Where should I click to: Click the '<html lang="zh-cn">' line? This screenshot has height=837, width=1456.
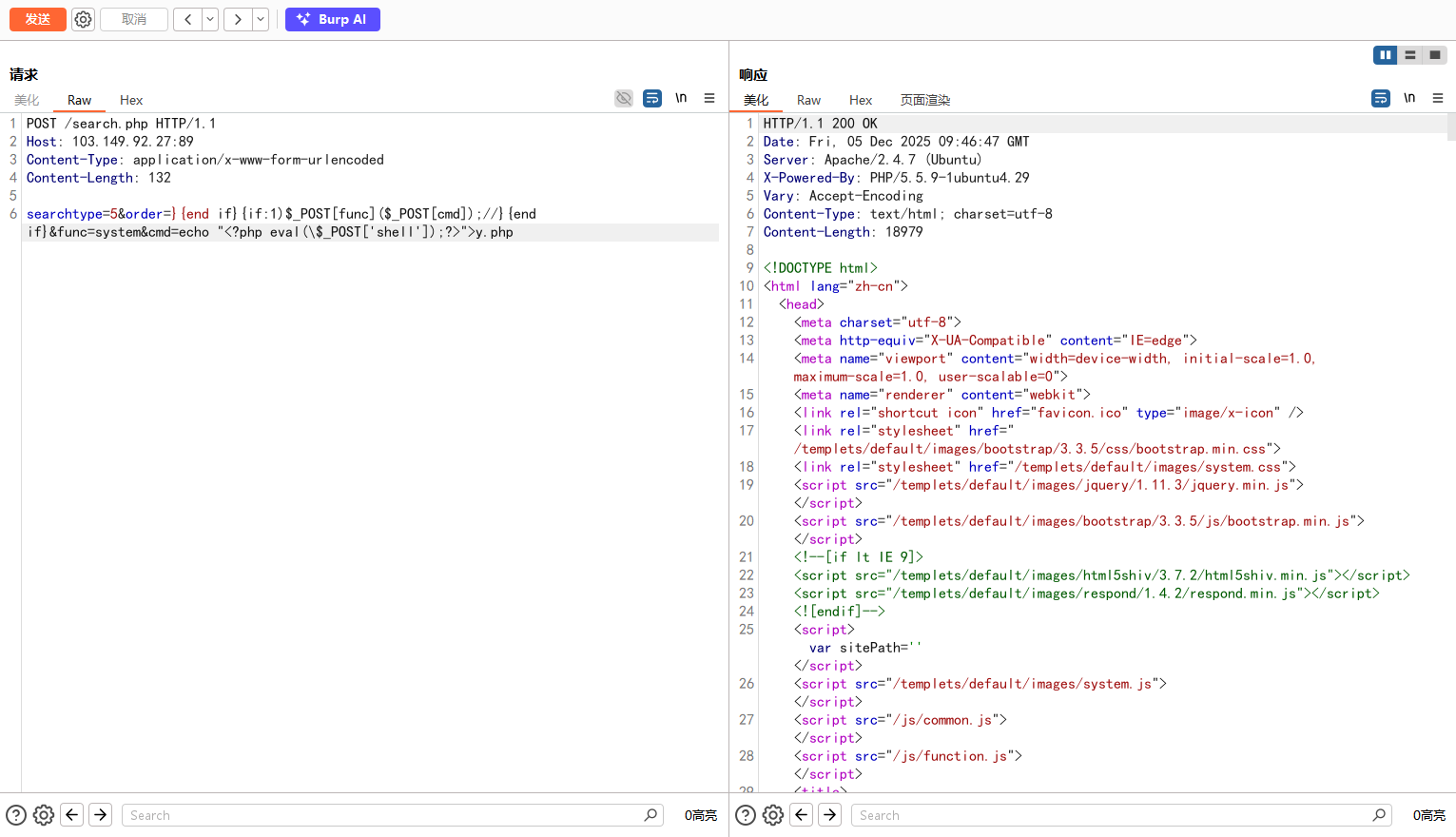836,286
